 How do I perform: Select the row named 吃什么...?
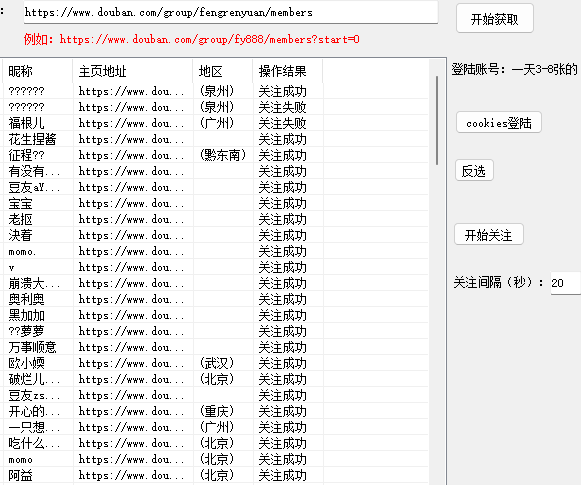tap(215, 444)
